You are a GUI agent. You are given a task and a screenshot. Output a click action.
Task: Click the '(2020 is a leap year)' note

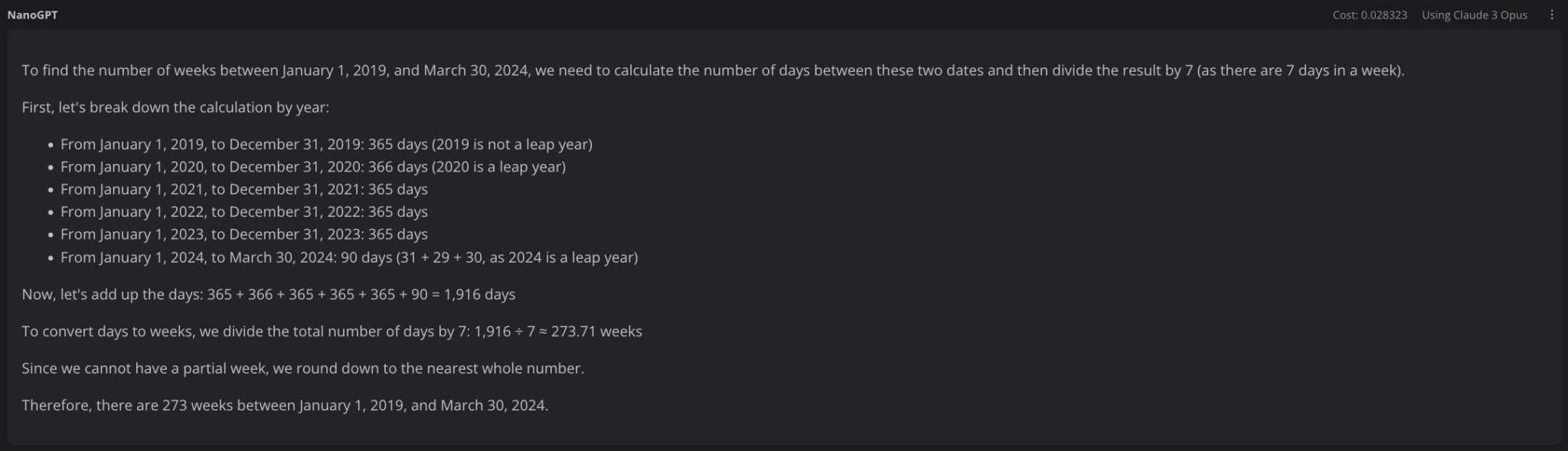(x=498, y=166)
